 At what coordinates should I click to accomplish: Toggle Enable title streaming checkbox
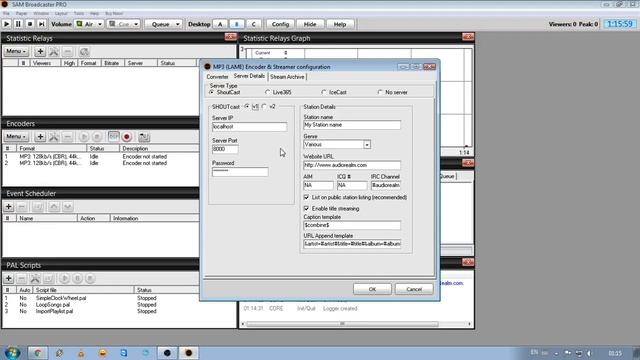(x=307, y=209)
